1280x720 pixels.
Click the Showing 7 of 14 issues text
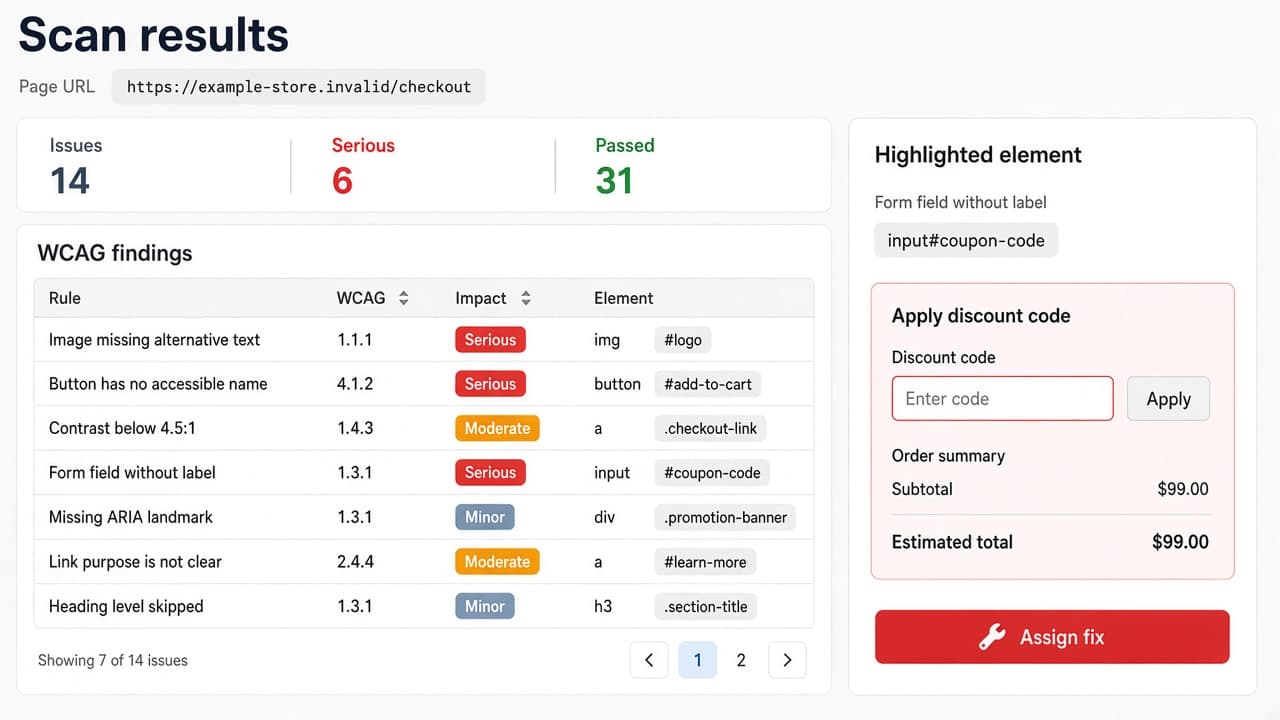tap(113, 660)
